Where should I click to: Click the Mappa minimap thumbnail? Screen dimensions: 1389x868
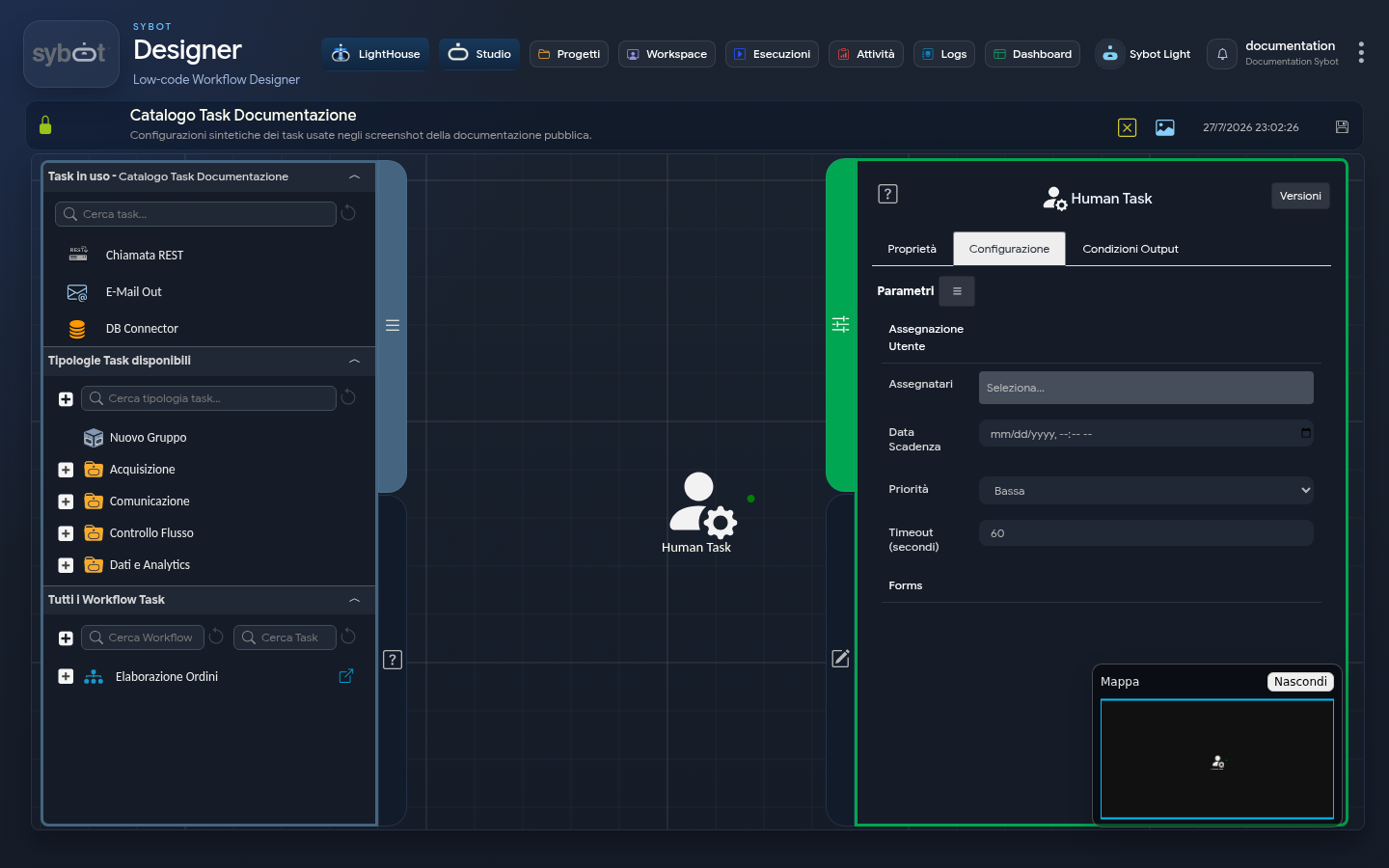click(x=1217, y=760)
